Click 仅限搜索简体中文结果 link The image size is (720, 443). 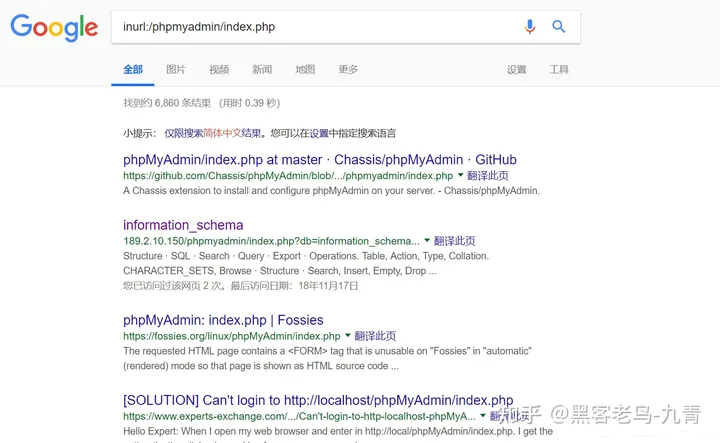pos(213,134)
